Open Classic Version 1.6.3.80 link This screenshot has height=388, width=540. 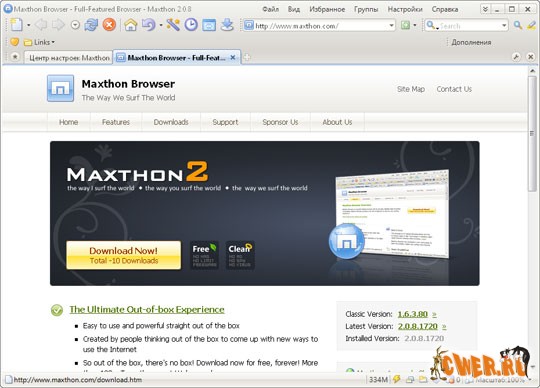413,314
